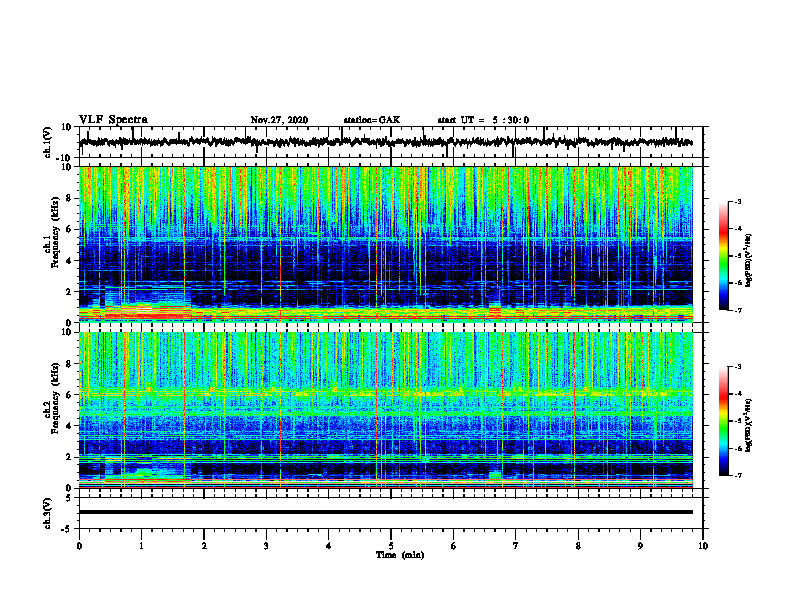Click the ch.1 color bar units label
Image resolution: width=792 pixels, height=612 pixels.
(749, 261)
